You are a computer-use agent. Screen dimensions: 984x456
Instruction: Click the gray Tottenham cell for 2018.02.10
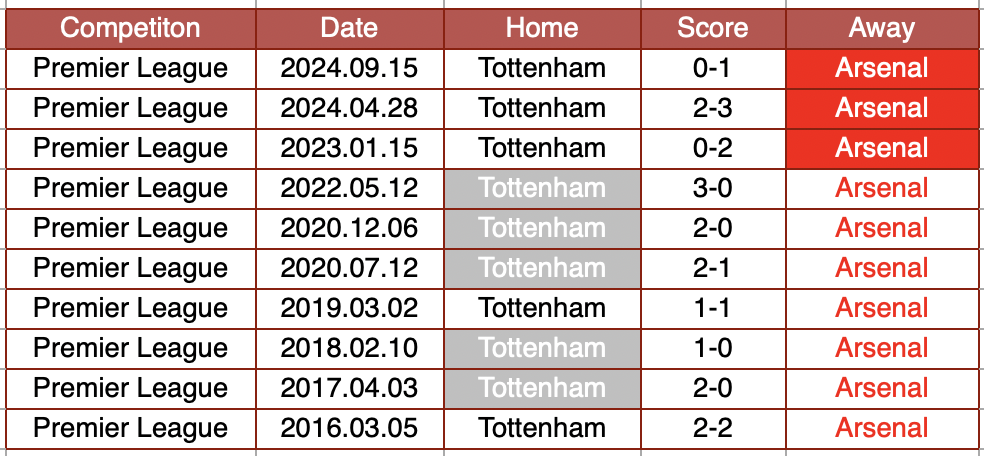click(542, 348)
